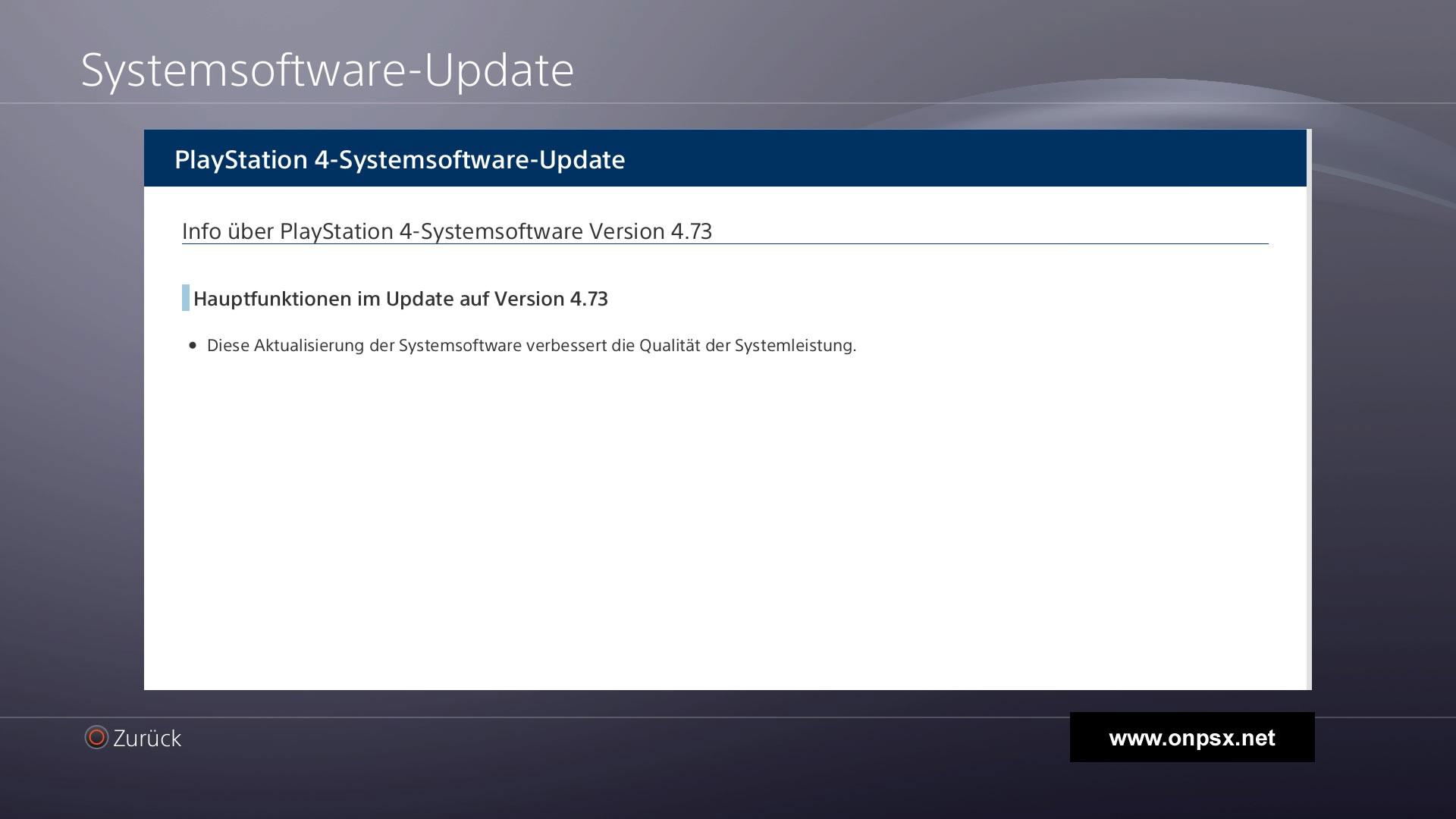This screenshot has height=819, width=1456.
Task: Click Zurück to go back
Action: pyautogui.click(x=147, y=737)
